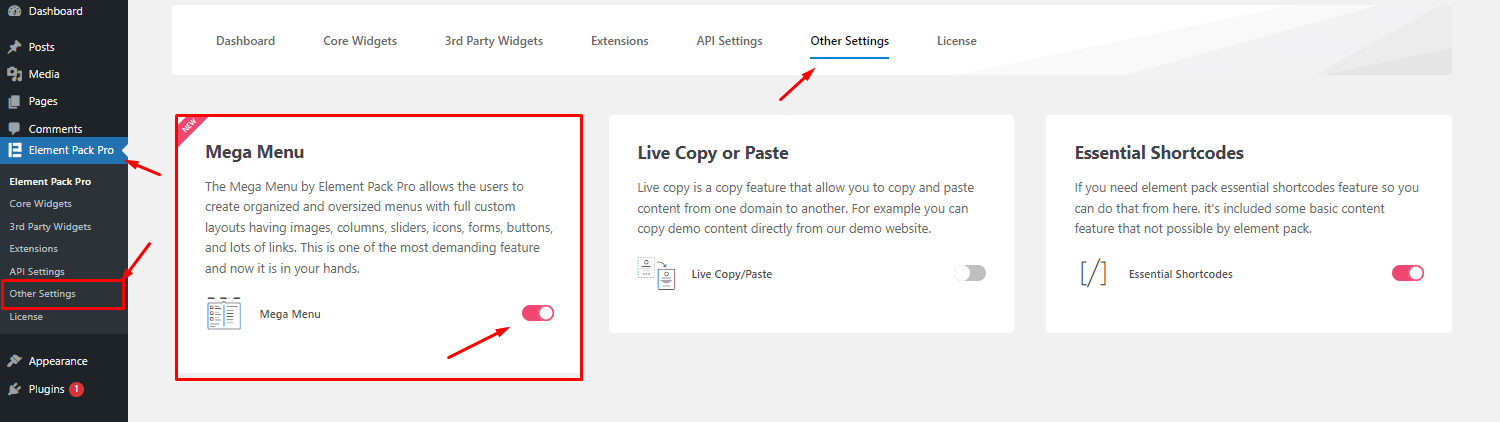This screenshot has width=1500, height=422.
Task: Click the Pages icon in sidebar
Action: 14,101
